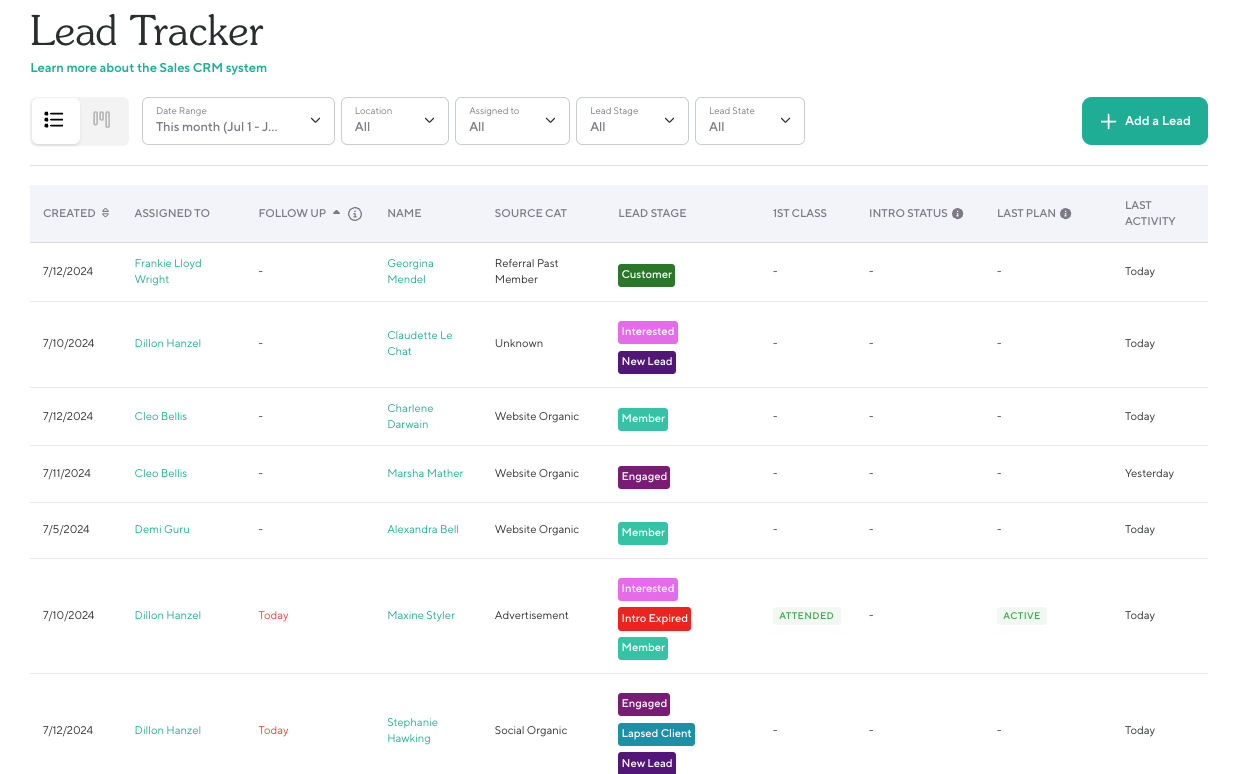This screenshot has width=1239, height=774.
Task: Expand the Lead State dropdown
Action: coord(749,121)
